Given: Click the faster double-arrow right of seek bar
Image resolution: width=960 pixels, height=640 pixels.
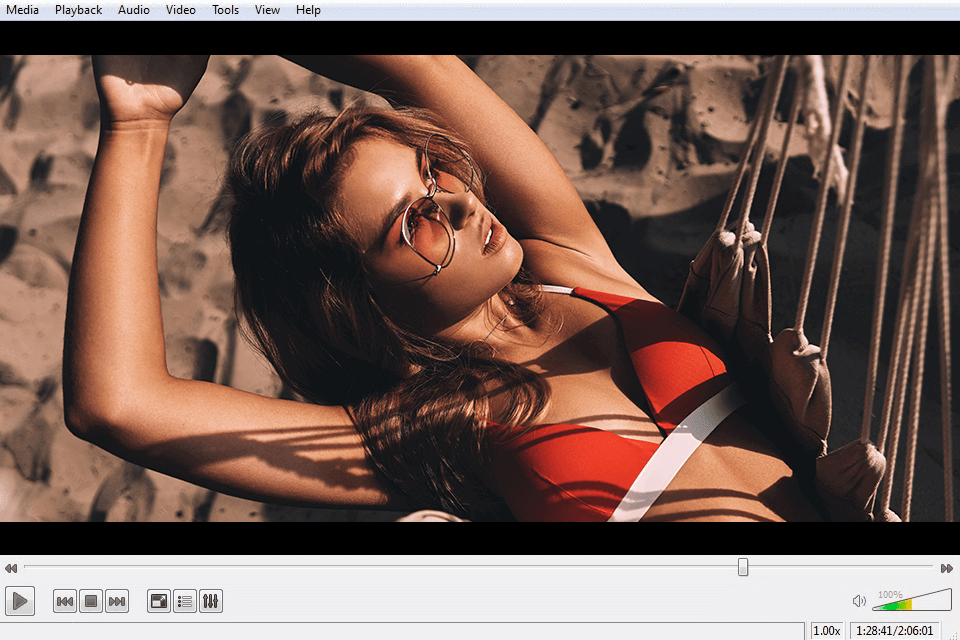Looking at the screenshot, I should 947,568.
